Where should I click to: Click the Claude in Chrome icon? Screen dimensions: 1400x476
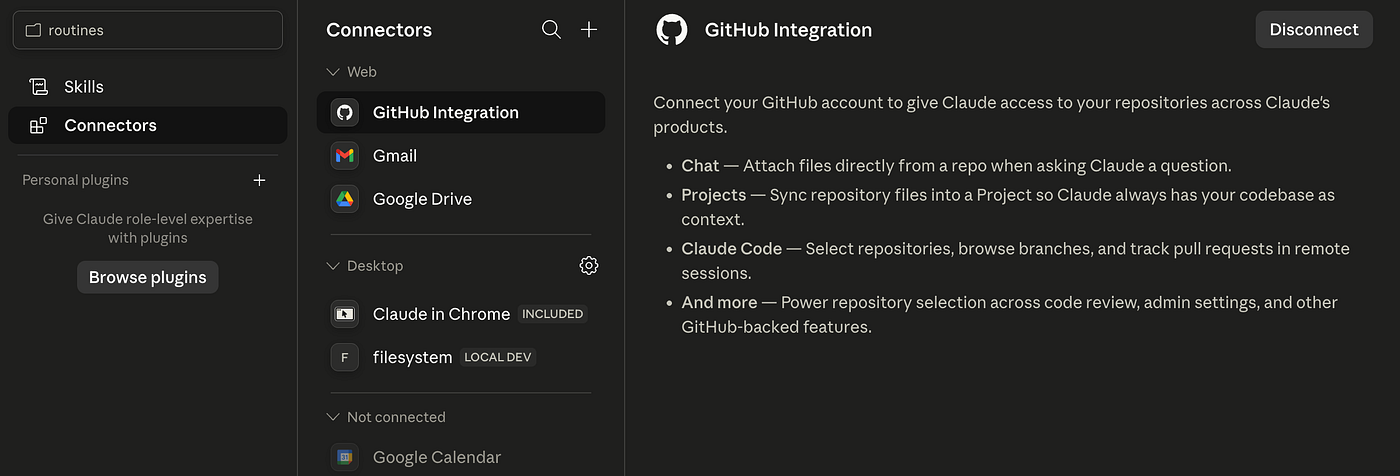(x=345, y=313)
